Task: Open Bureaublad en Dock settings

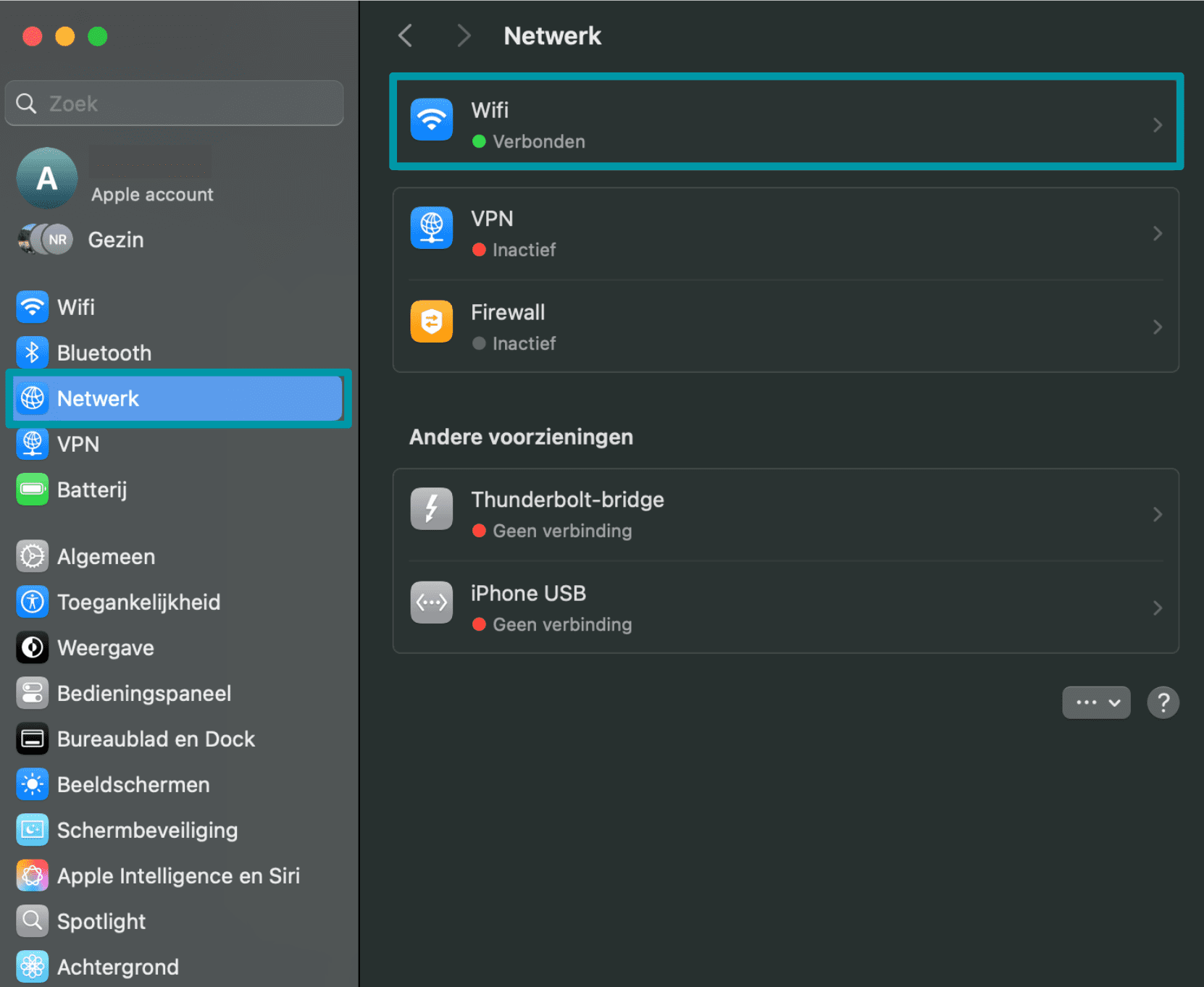Action: coord(156,739)
